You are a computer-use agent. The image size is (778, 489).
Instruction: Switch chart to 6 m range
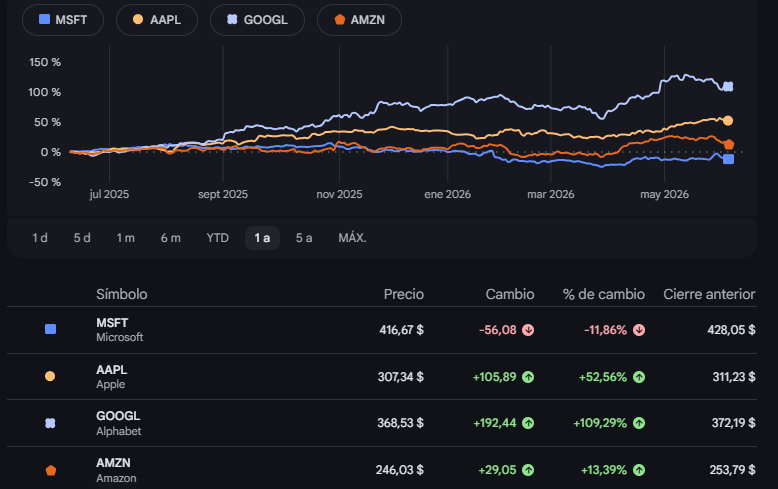171,238
